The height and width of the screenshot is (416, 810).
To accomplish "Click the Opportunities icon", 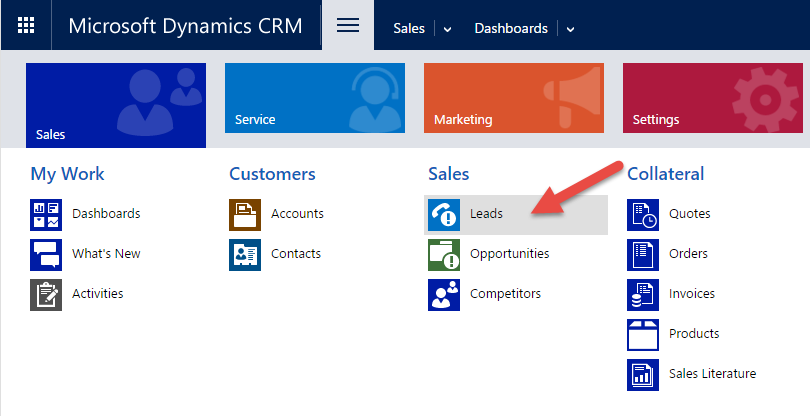I will click(x=444, y=254).
